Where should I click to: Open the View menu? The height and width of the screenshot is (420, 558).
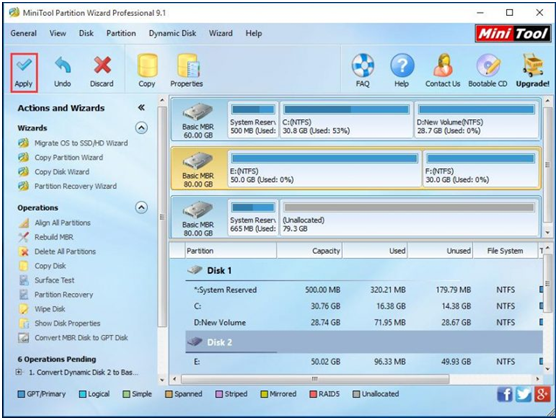(x=58, y=33)
